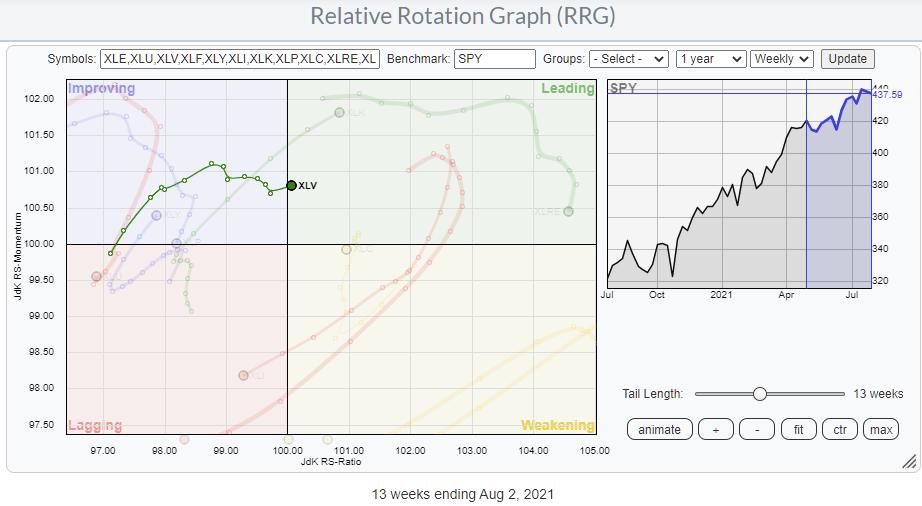Expand the 1 year period dropdown
Viewport: 922px width, 506px height.
(x=710, y=59)
